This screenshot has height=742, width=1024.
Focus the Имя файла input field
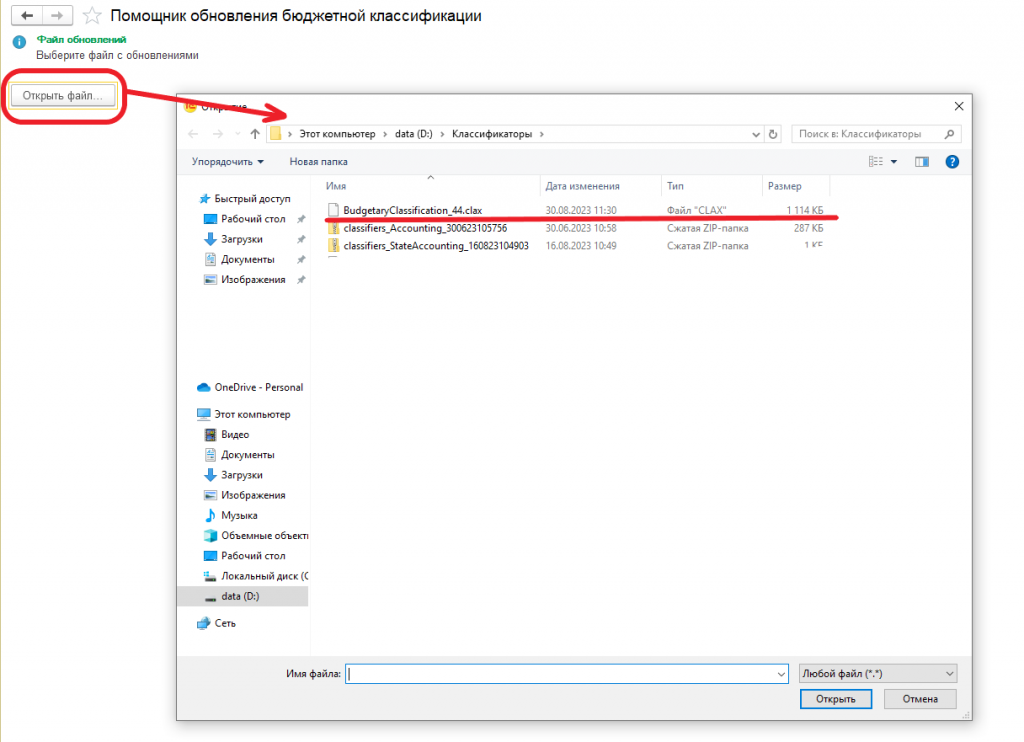567,673
